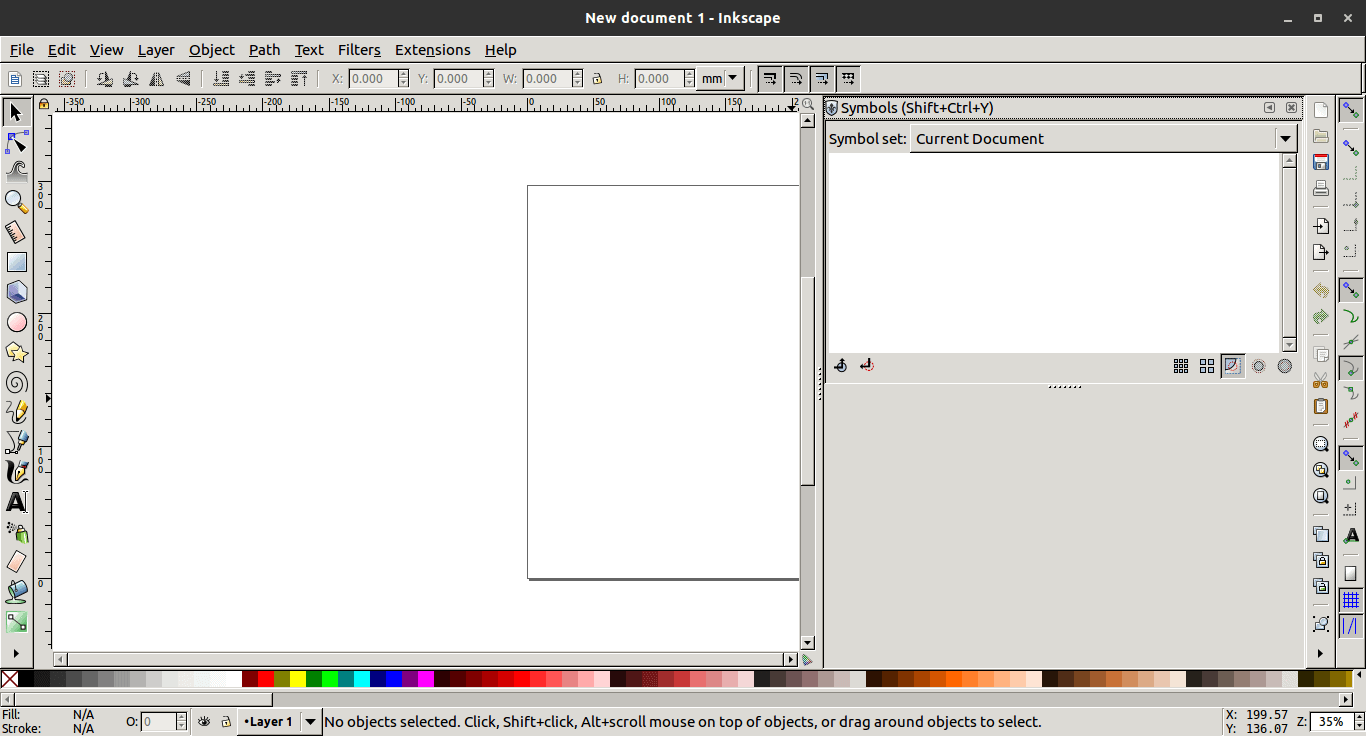Open the Spiral tool
This screenshot has height=736, width=1366.
click(x=17, y=382)
